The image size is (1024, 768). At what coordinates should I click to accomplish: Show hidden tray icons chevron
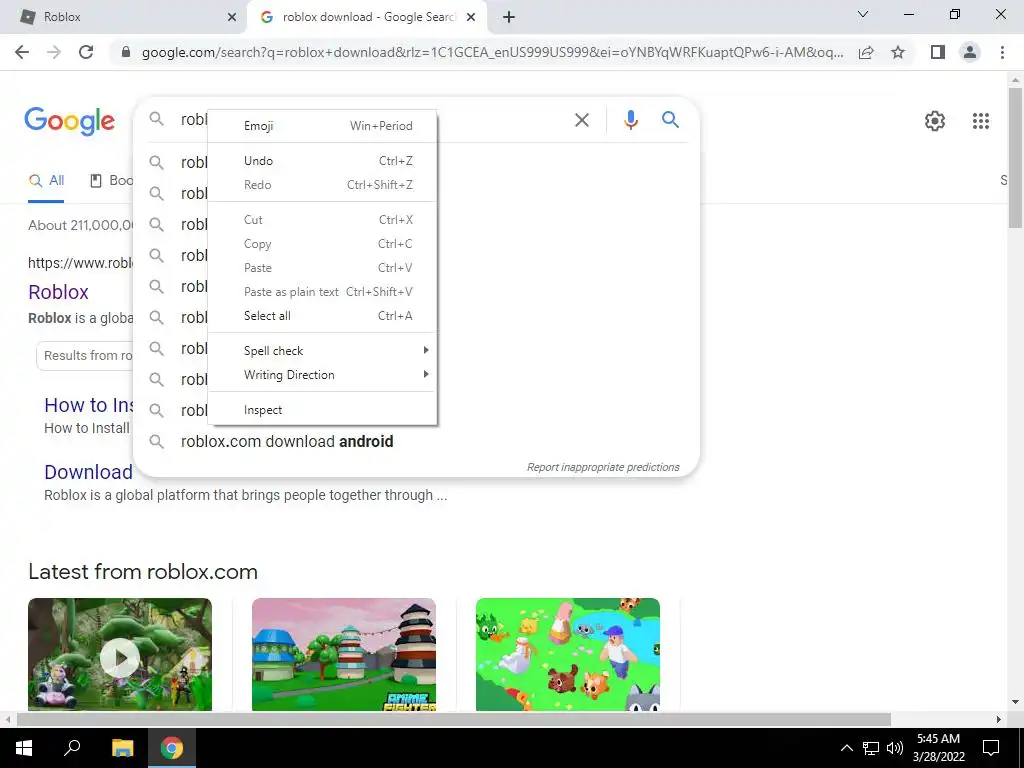click(846, 748)
